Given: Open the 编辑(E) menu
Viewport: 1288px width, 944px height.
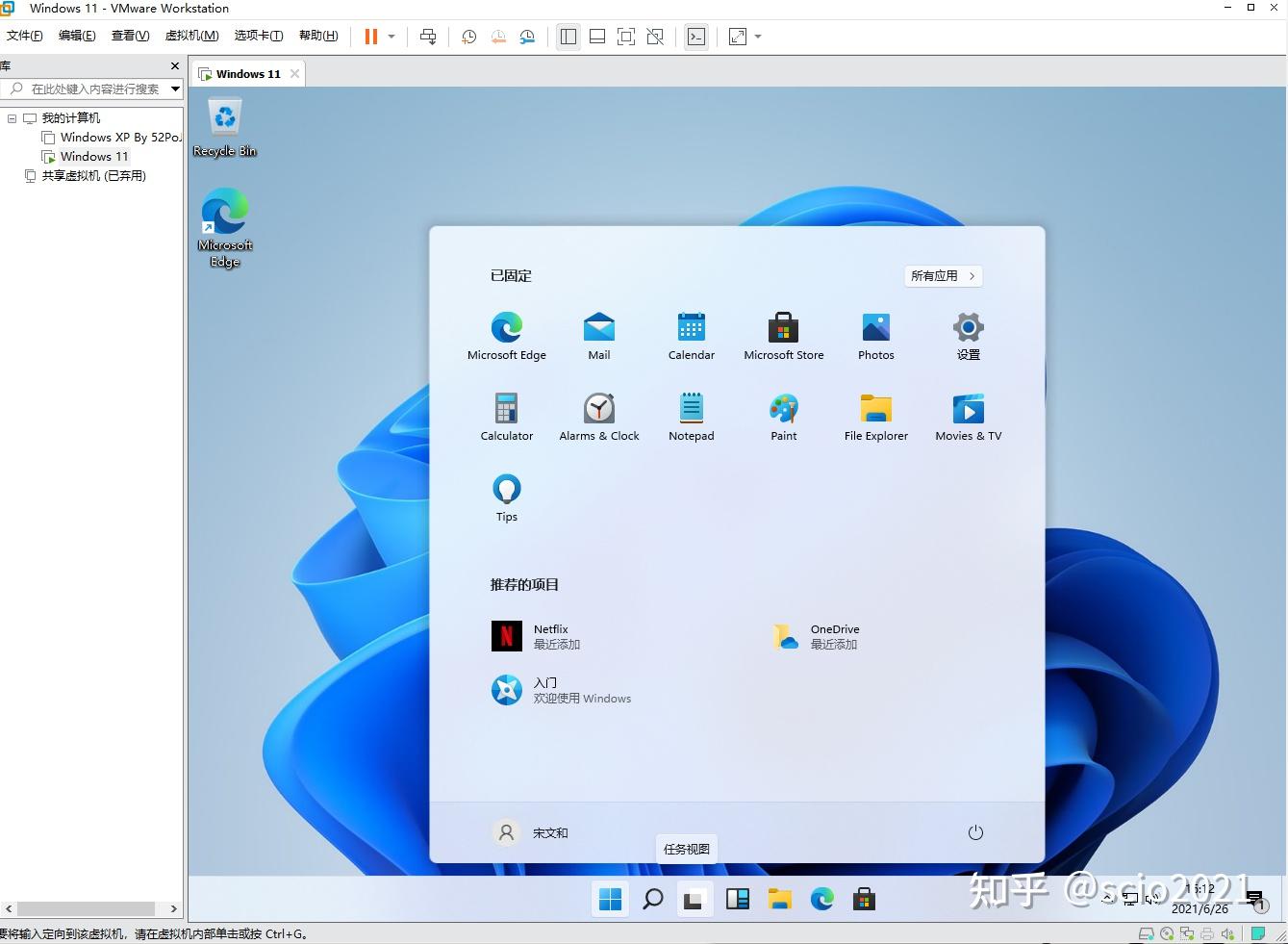Looking at the screenshot, I should [x=77, y=36].
